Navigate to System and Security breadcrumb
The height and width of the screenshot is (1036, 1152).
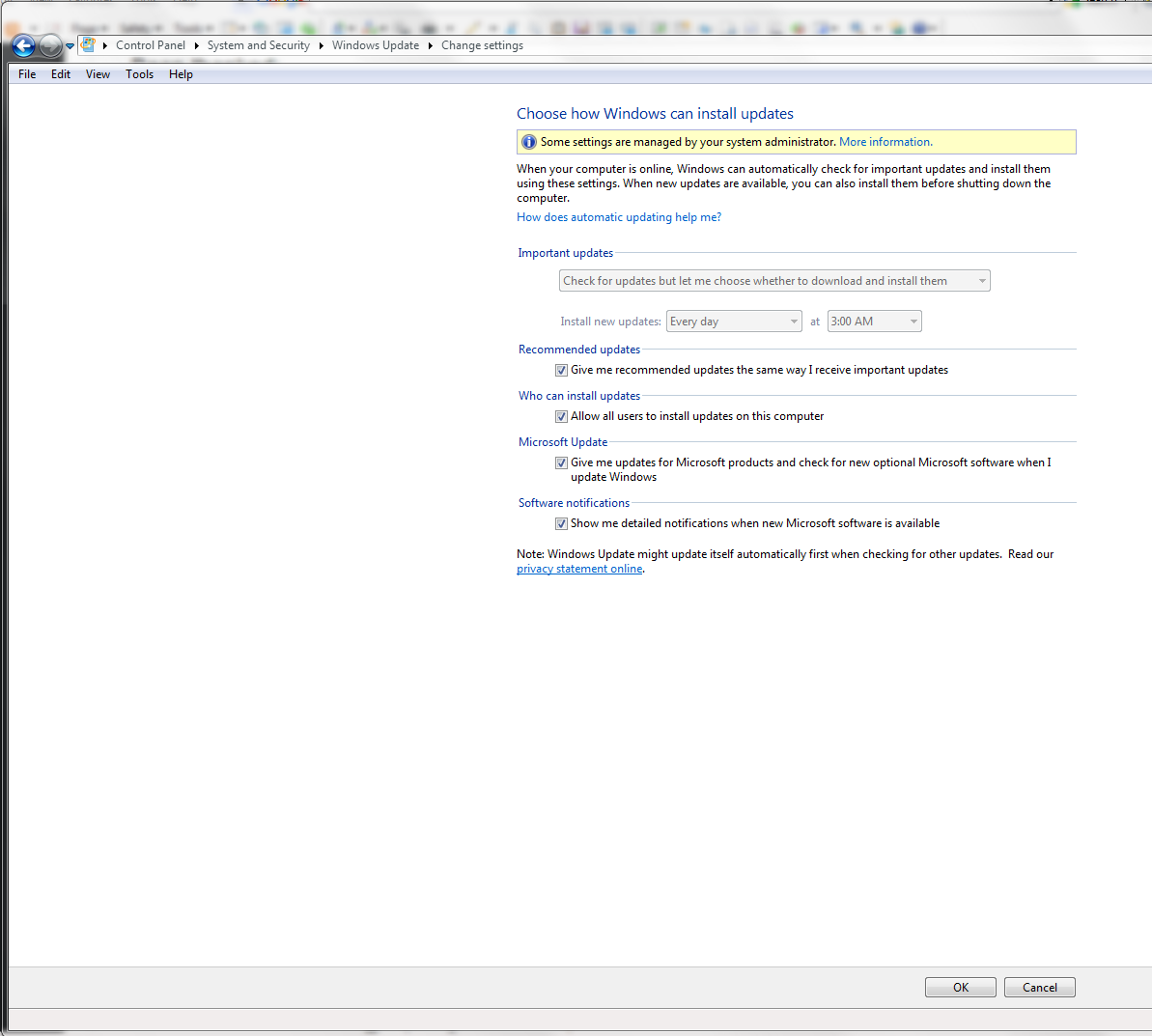coord(259,45)
